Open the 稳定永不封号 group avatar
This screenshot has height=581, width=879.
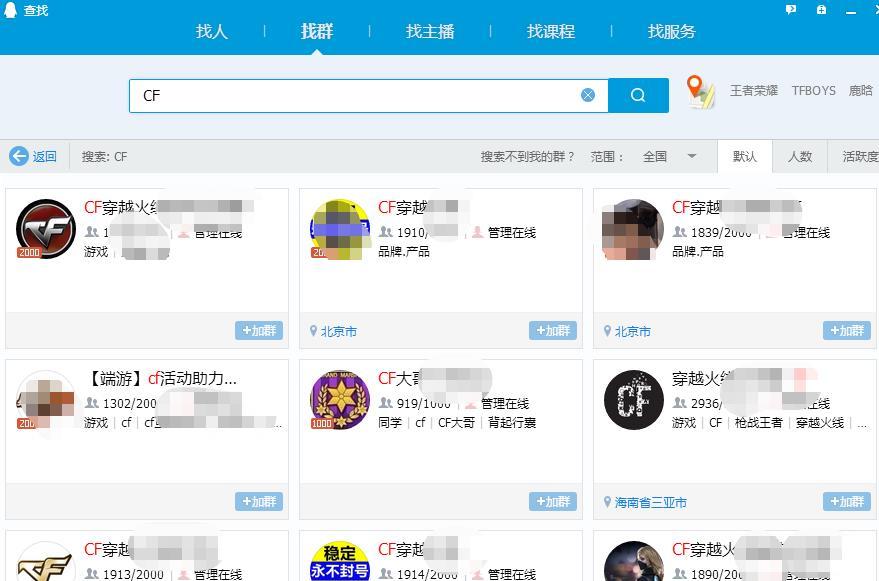point(340,561)
